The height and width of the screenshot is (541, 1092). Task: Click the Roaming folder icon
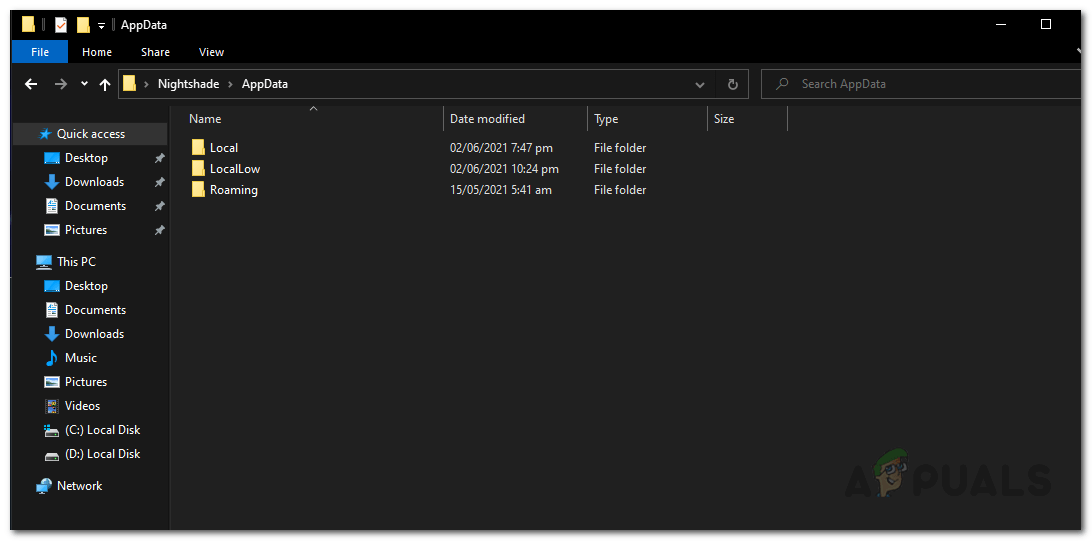(198, 189)
